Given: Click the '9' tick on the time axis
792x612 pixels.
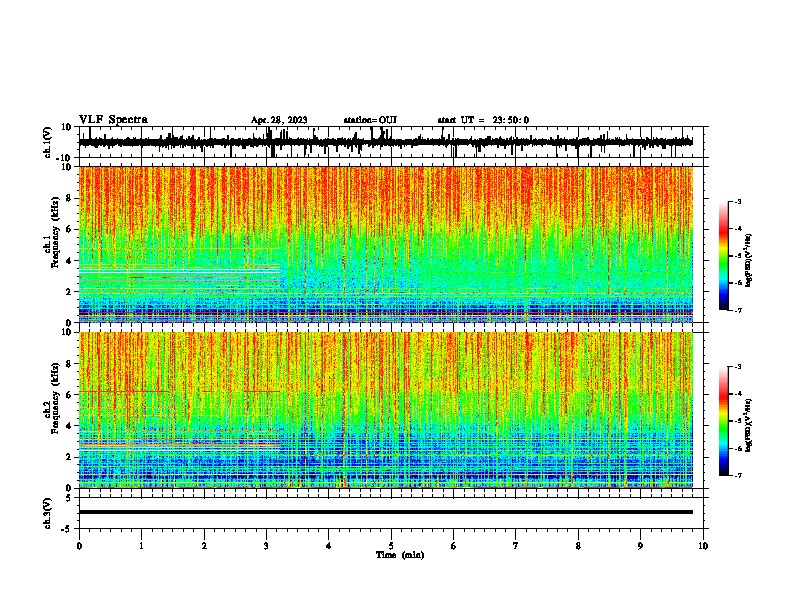Looking at the screenshot, I should pyautogui.click(x=640, y=546).
